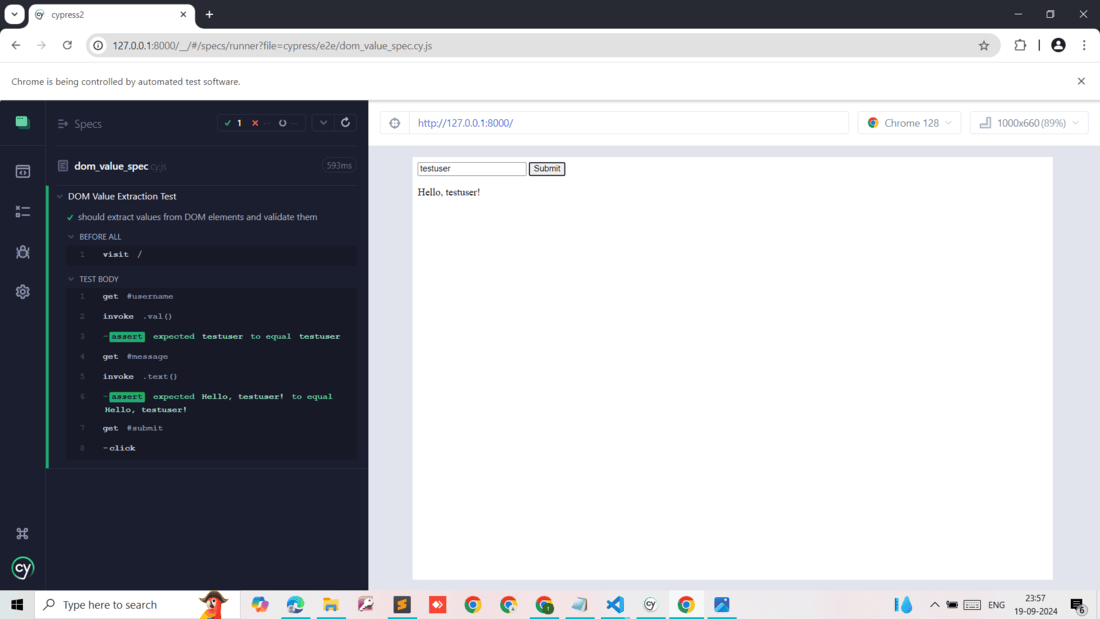The image size is (1100, 619).
Task: Select the 'invoke .text()' command entry
Action: point(211,377)
